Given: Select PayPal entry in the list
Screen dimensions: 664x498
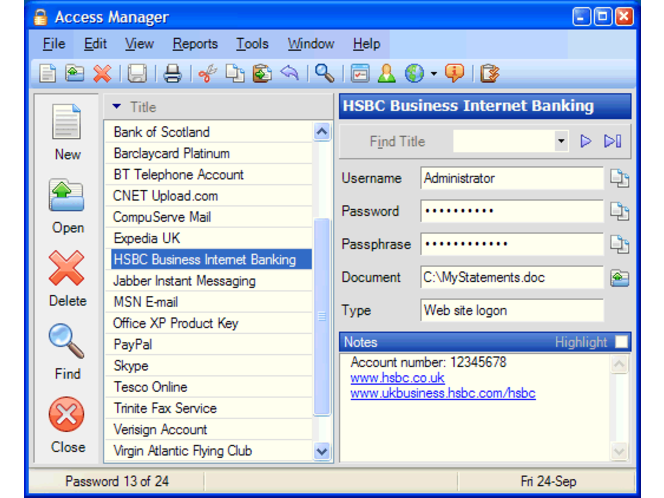Looking at the screenshot, I should pyautogui.click(x=208, y=345).
